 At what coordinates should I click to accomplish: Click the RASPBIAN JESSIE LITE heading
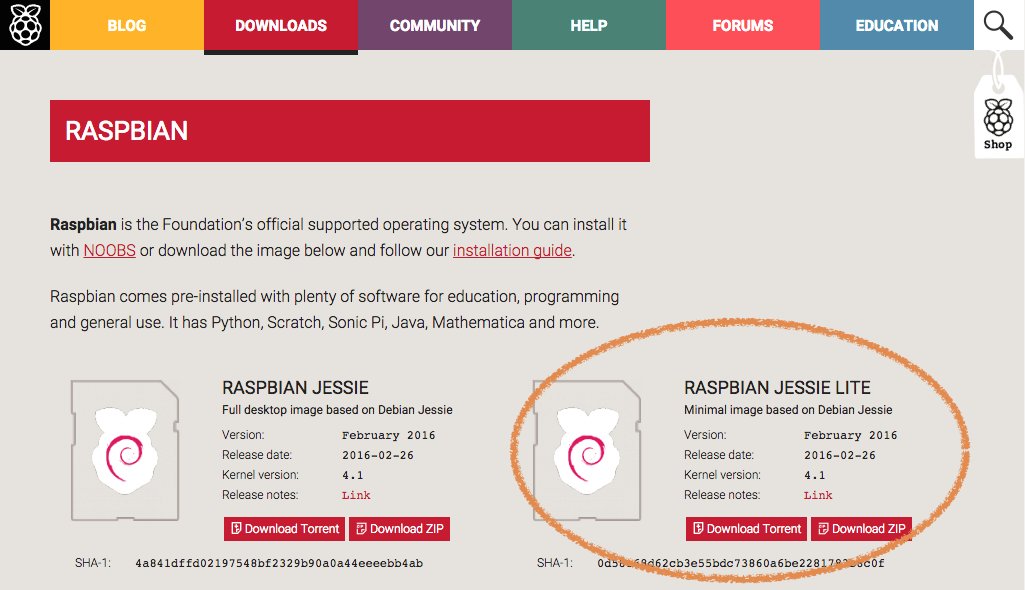click(777, 387)
